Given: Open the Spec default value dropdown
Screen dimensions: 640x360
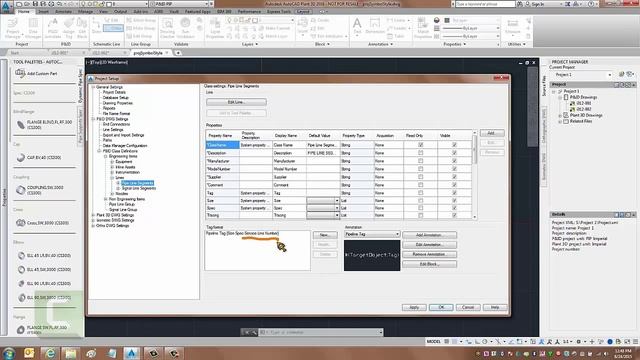Looking at the screenshot, I should [x=337, y=208].
